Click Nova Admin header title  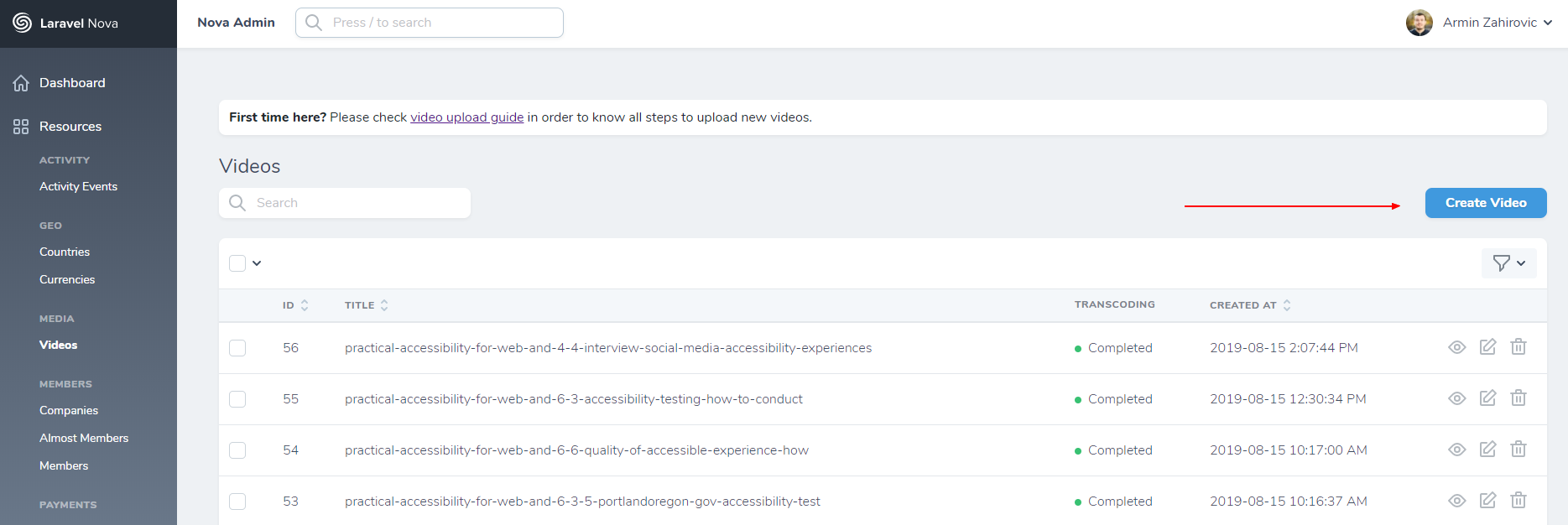pos(236,23)
